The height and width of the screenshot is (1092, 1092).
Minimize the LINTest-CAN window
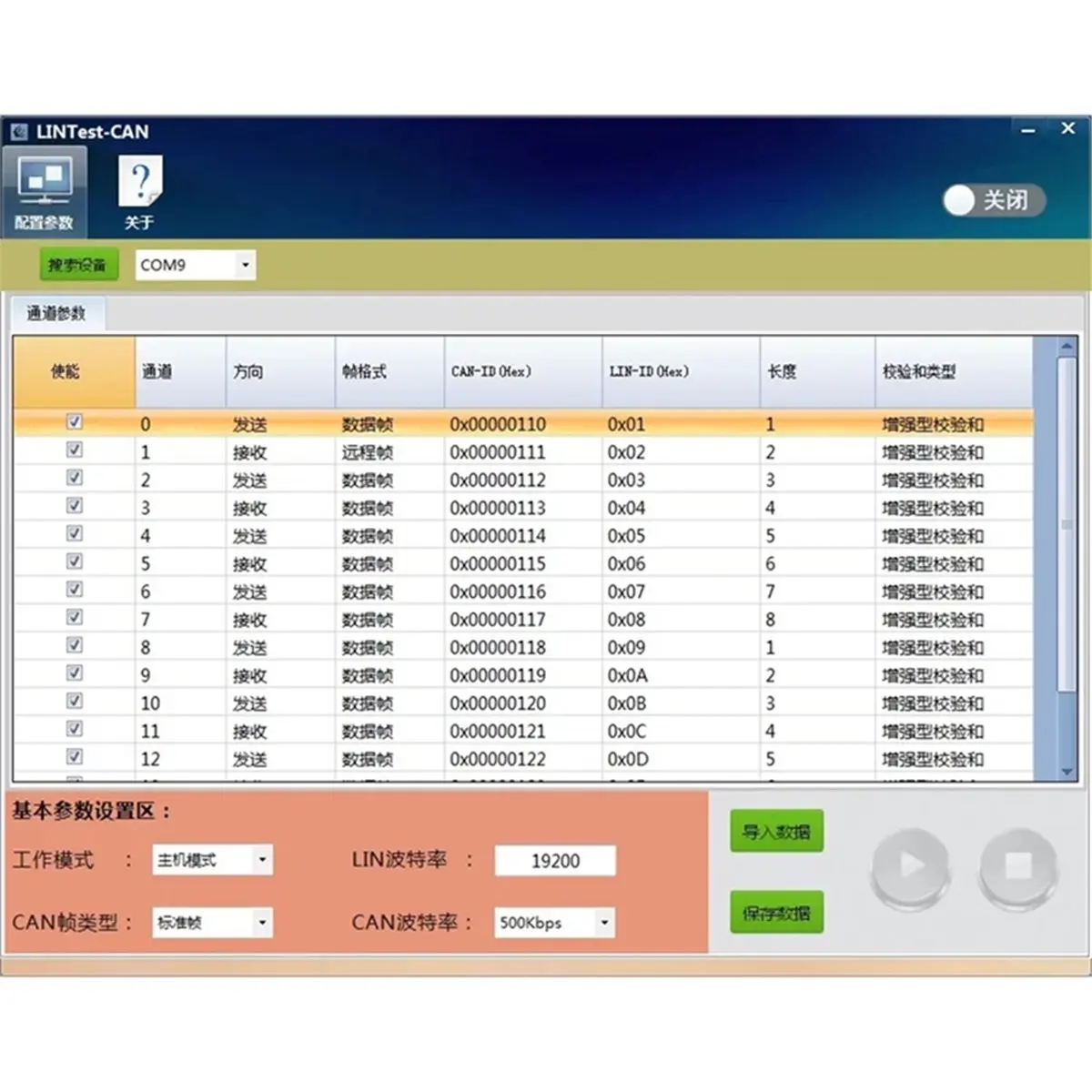click(1028, 131)
